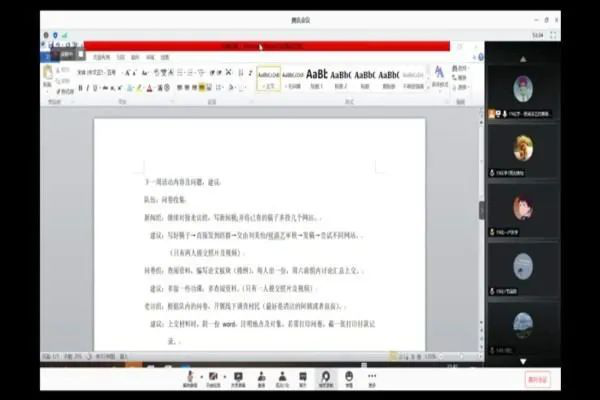Open the Chat icon in meeting toolbar
Viewport: 600px width, 400px height.
(x=303, y=378)
